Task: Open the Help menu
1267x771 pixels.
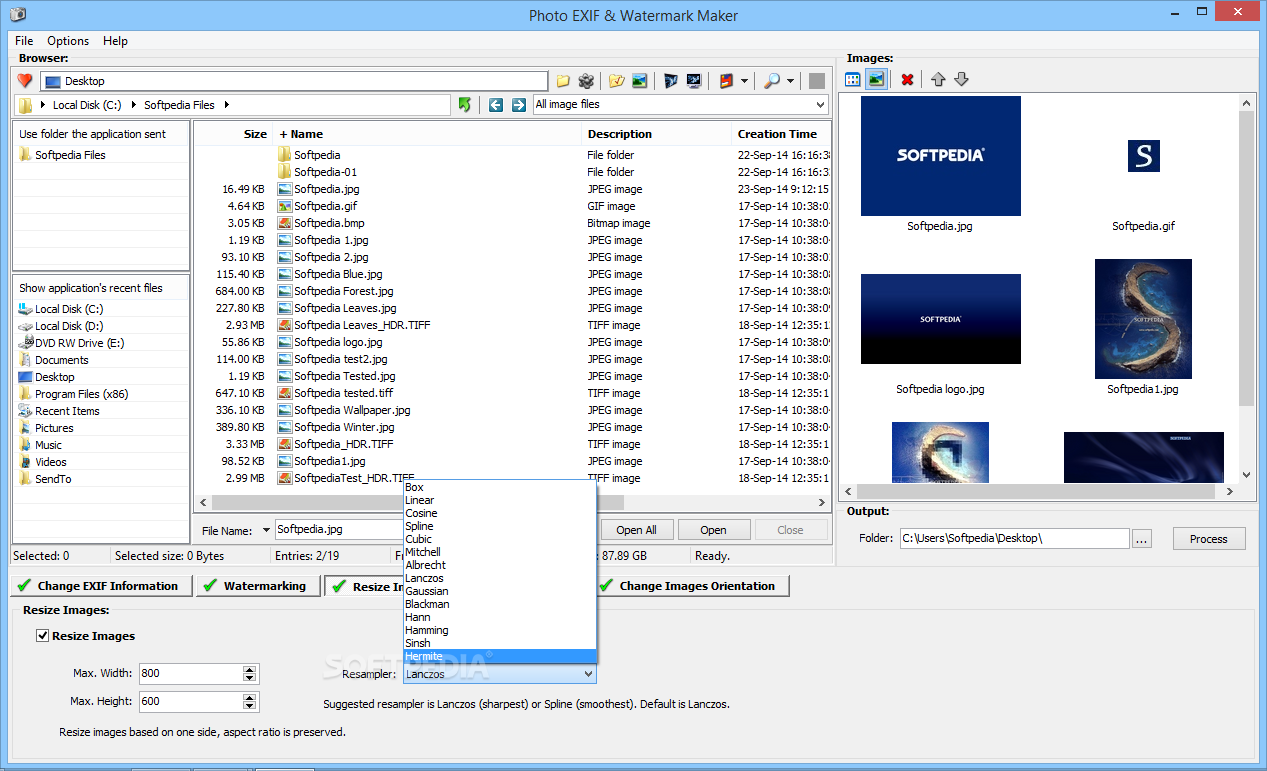Action: [115, 41]
